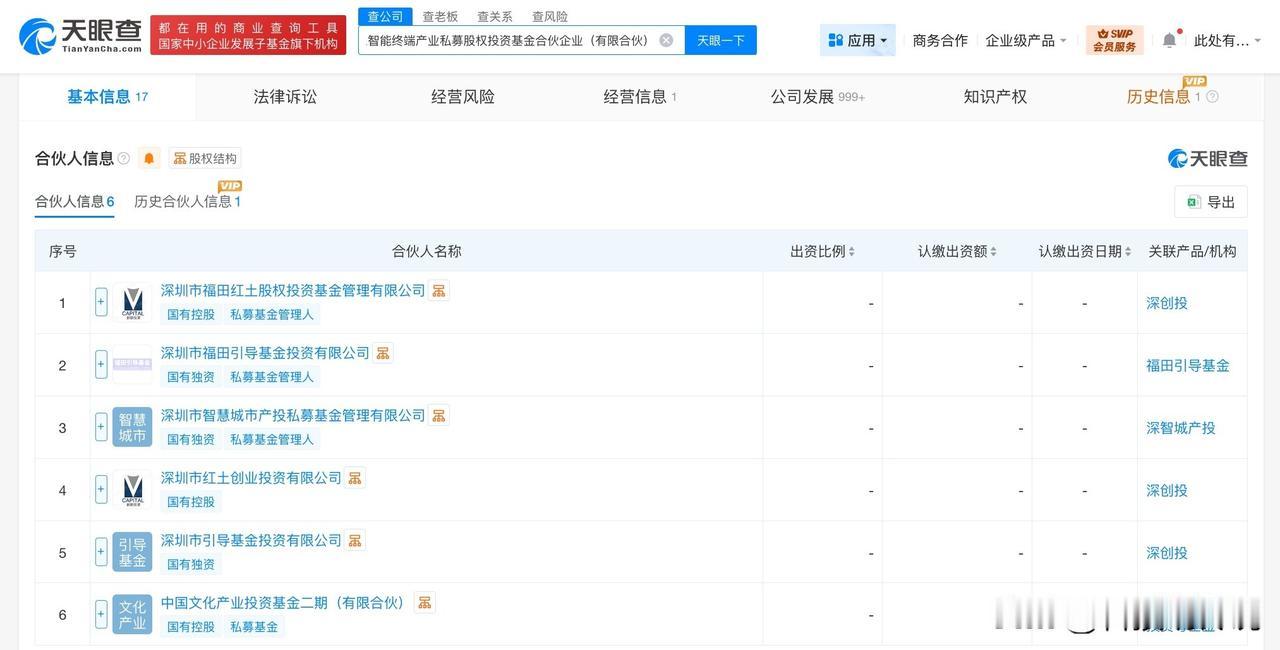Switch to the 查老板 search tab

coord(440,16)
